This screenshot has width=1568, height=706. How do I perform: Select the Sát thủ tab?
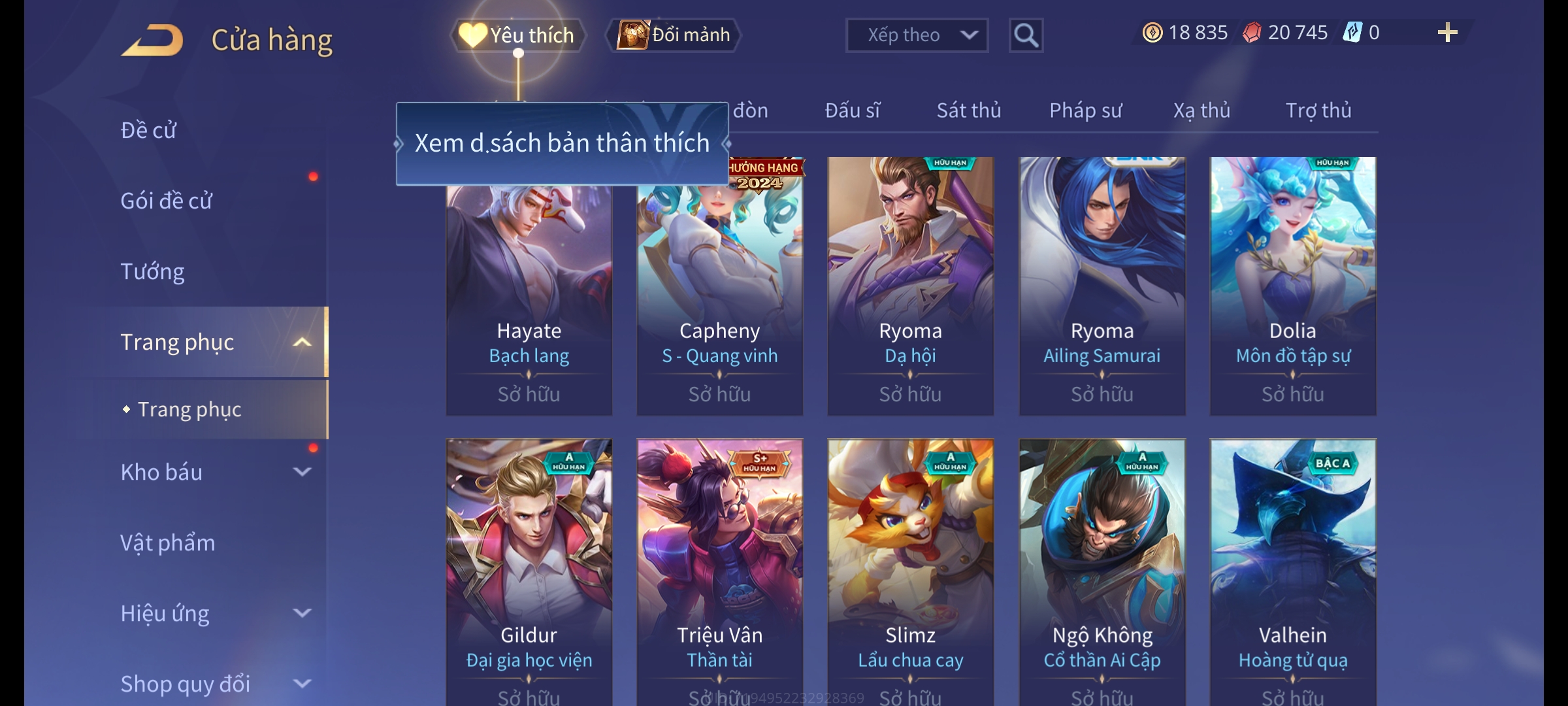pyautogui.click(x=968, y=110)
